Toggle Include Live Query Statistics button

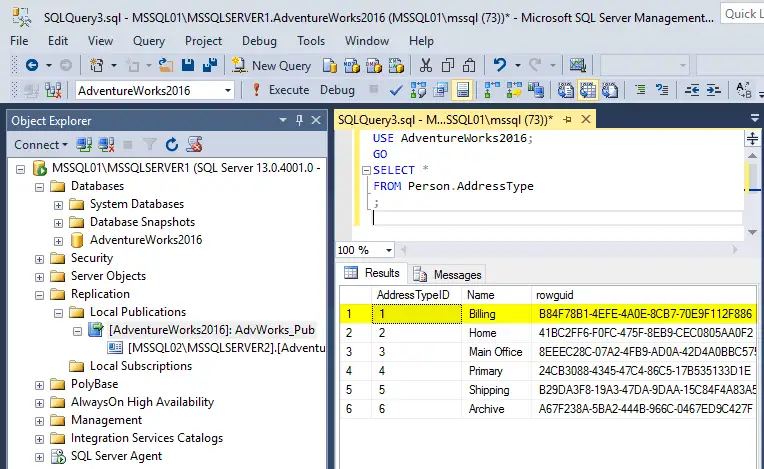pyautogui.click(x=514, y=90)
